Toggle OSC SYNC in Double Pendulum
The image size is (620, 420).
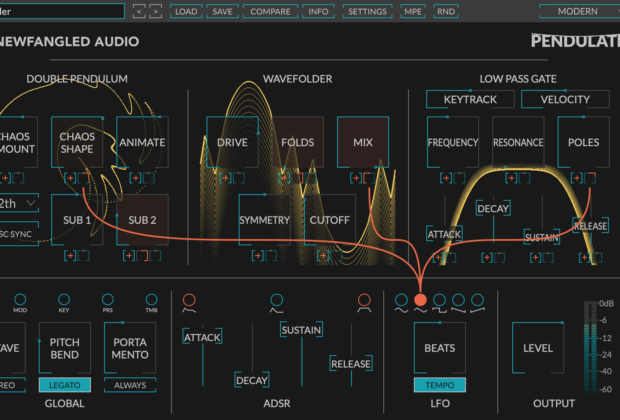click(18, 234)
